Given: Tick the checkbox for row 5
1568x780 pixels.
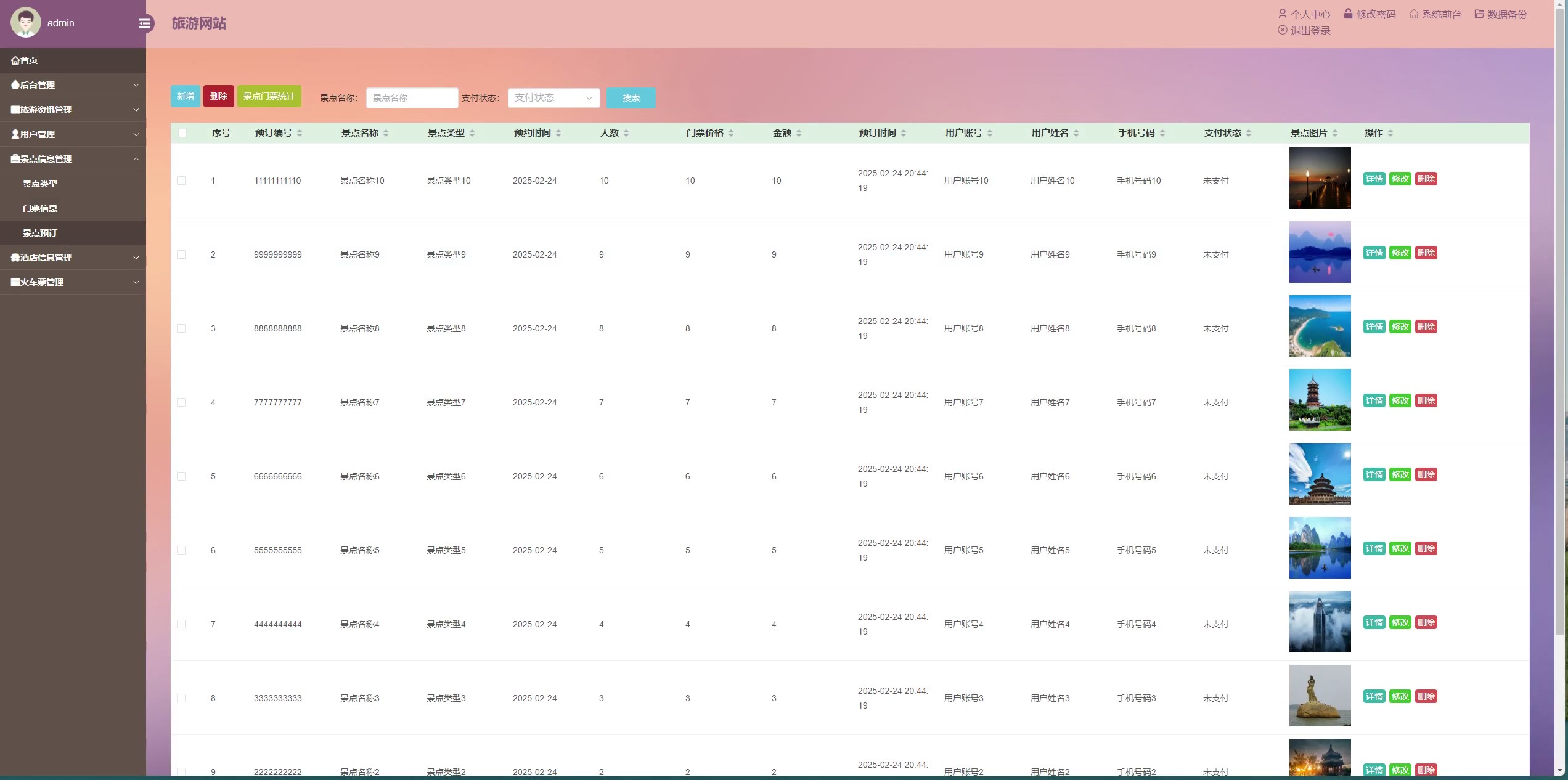Looking at the screenshot, I should (x=181, y=476).
